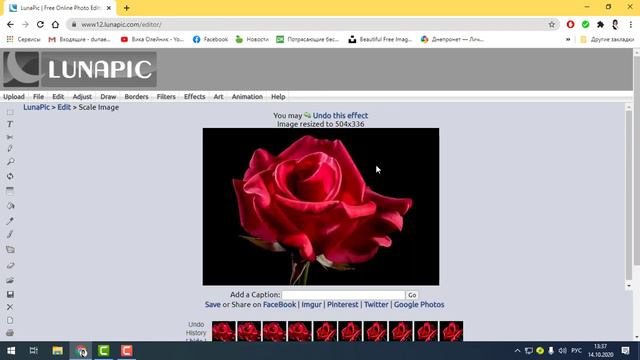This screenshot has height=360, width=640.
Task: Click the LunaPic breadcrumb link
Action: (36, 107)
